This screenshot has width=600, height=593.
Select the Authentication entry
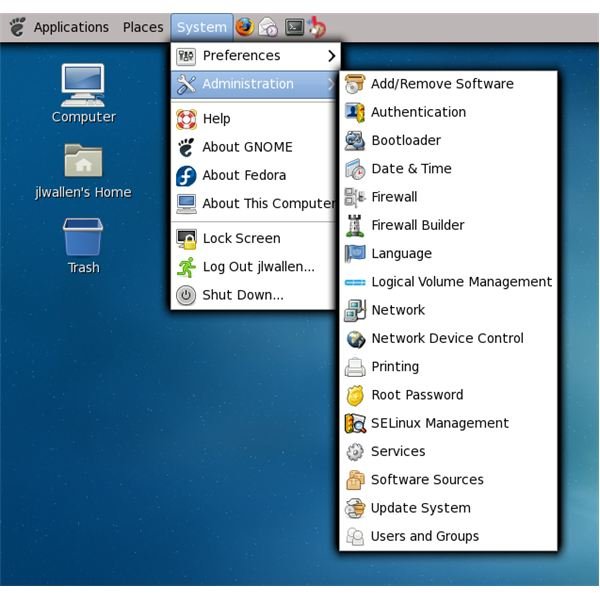(448, 112)
